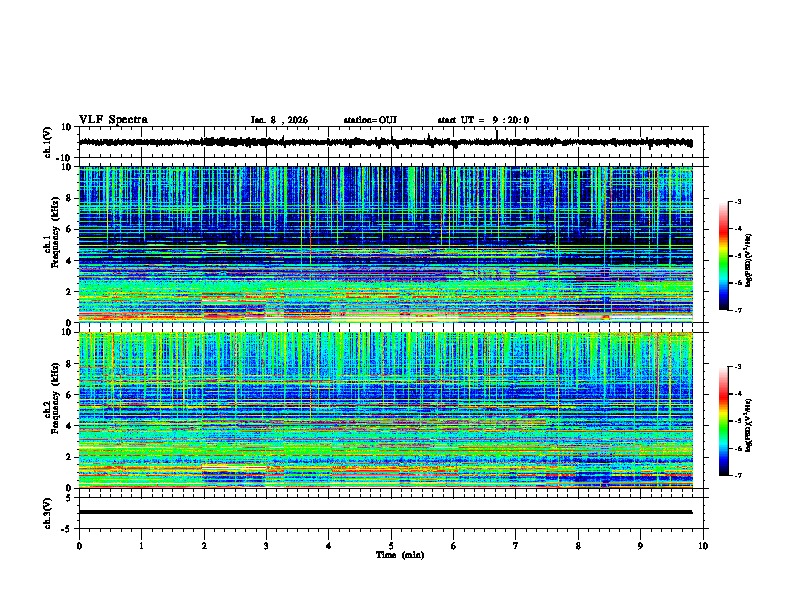Click the "station=OUJ" label
Image resolution: width=792 pixels, height=612 pixels.
pyautogui.click(x=370, y=120)
